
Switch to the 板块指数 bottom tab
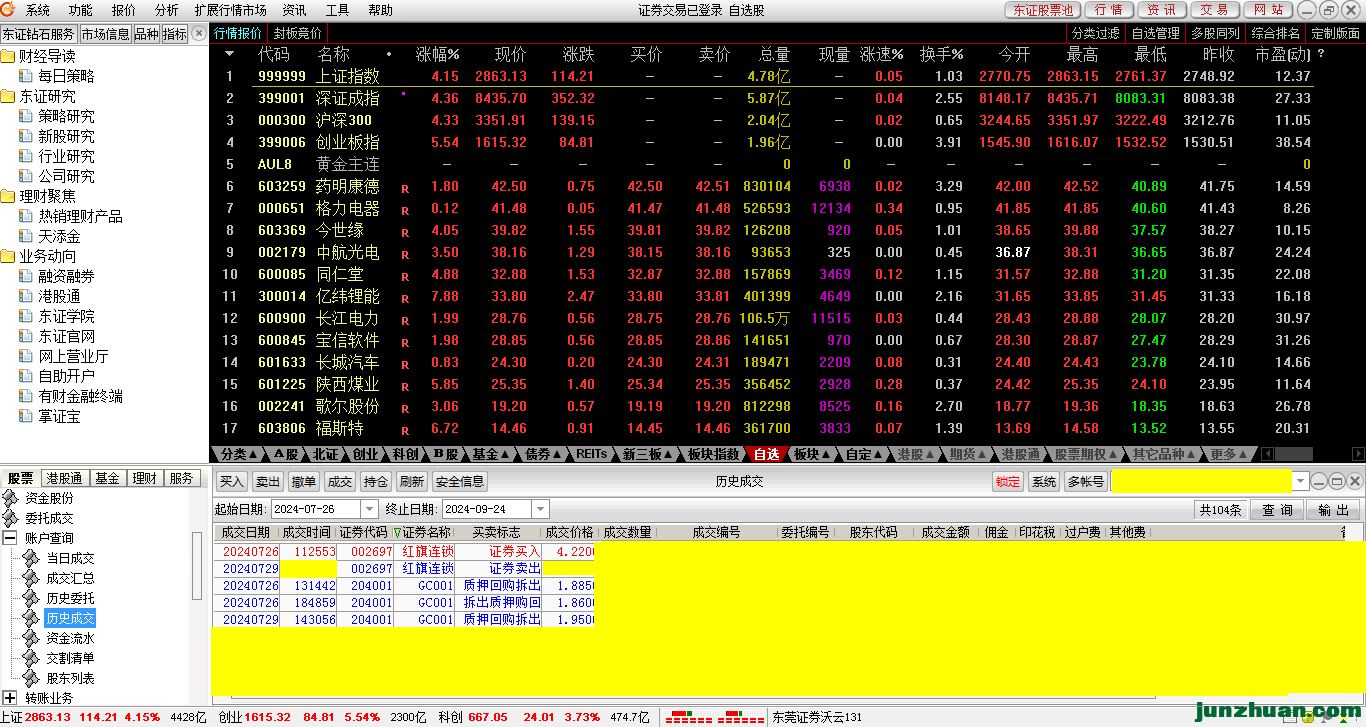(714, 454)
